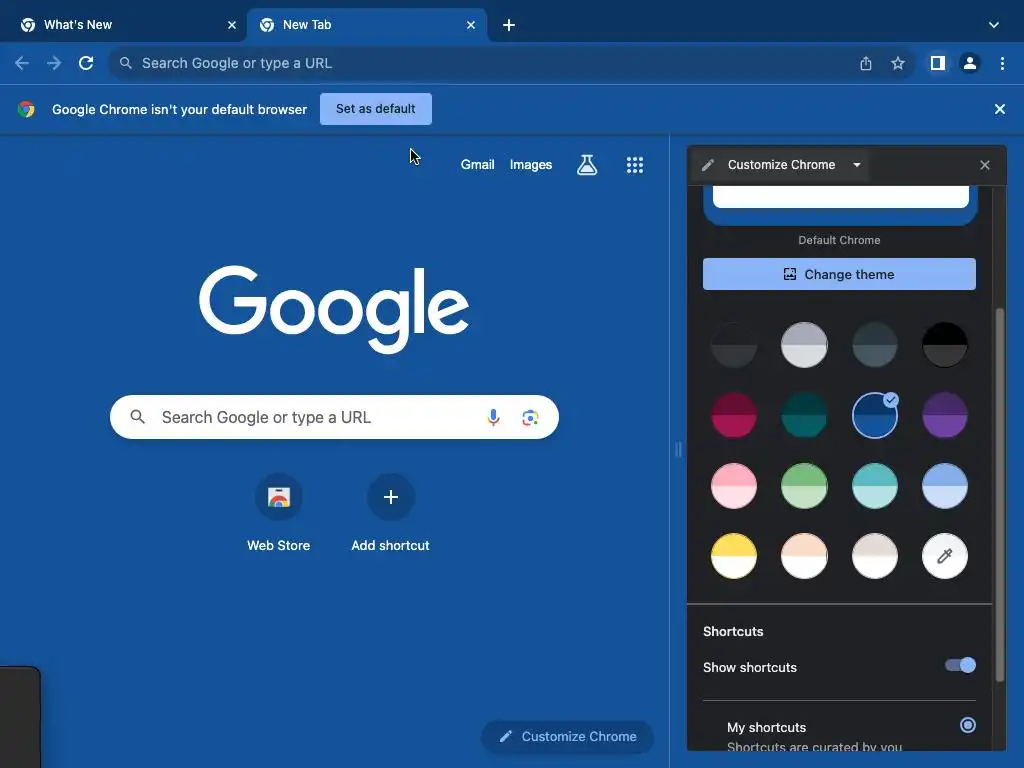This screenshot has width=1024, height=768.
Task: Go back using the back arrow
Action: click(x=22, y=63)
